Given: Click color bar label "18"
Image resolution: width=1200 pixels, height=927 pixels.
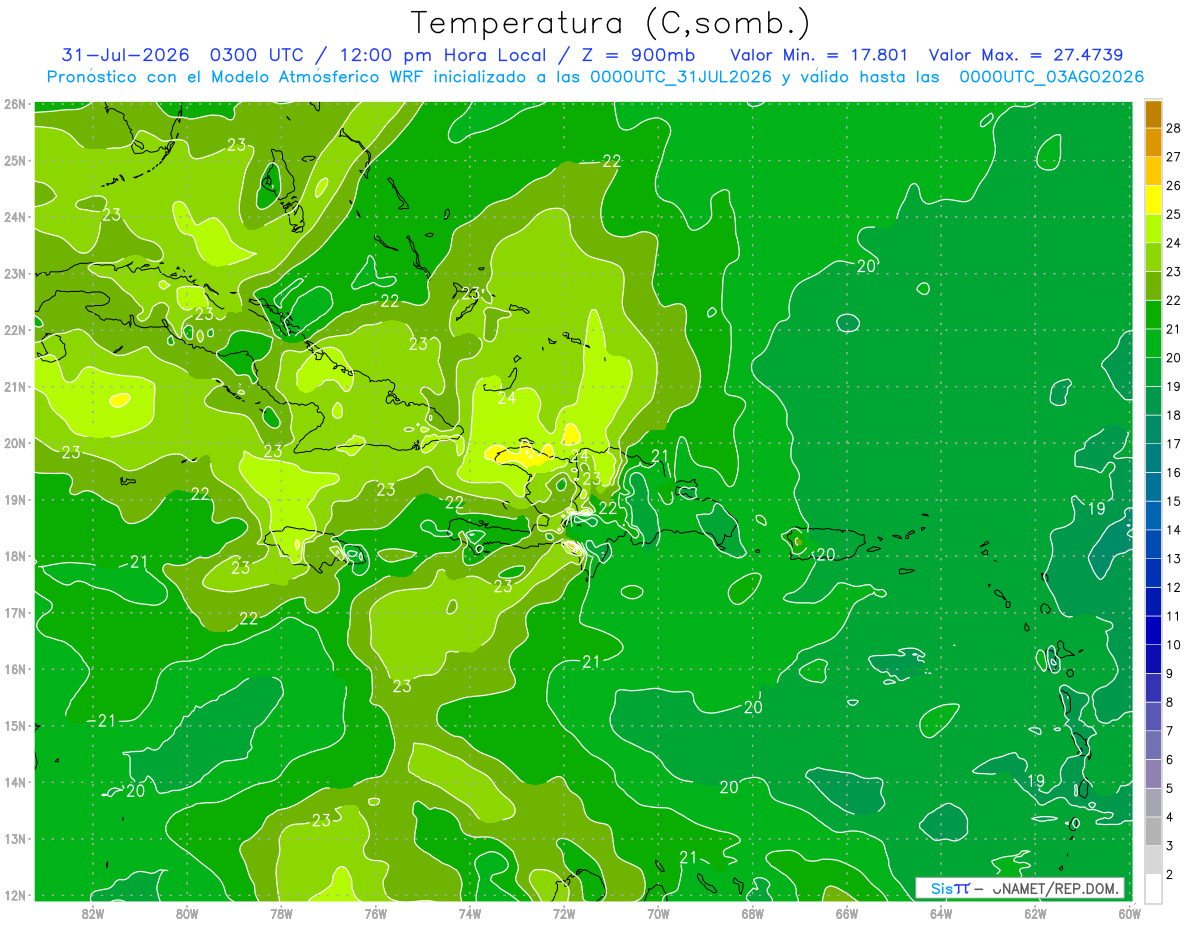Looking at the screenshot, I should click(x=1174, y=415).
